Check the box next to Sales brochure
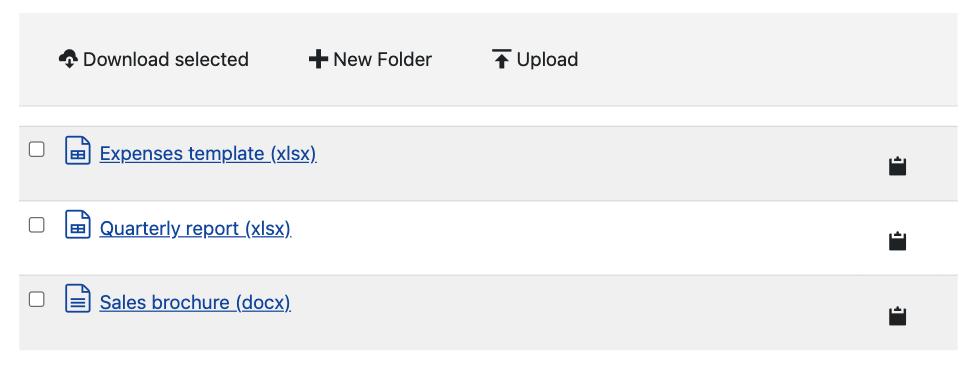Viewport: 972px width, 366px height. [37, 299]
